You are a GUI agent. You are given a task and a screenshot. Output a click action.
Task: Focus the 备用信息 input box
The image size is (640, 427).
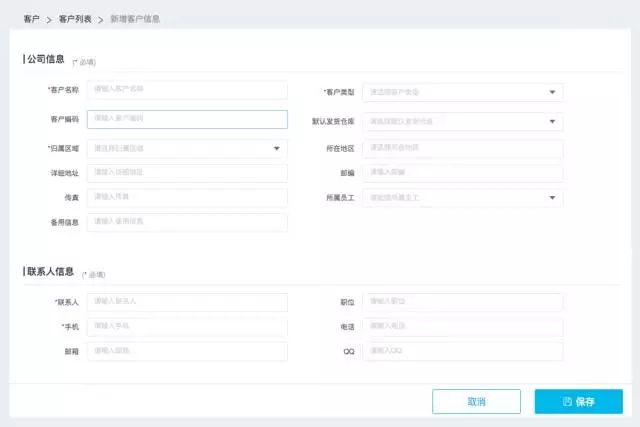(187, 222)
